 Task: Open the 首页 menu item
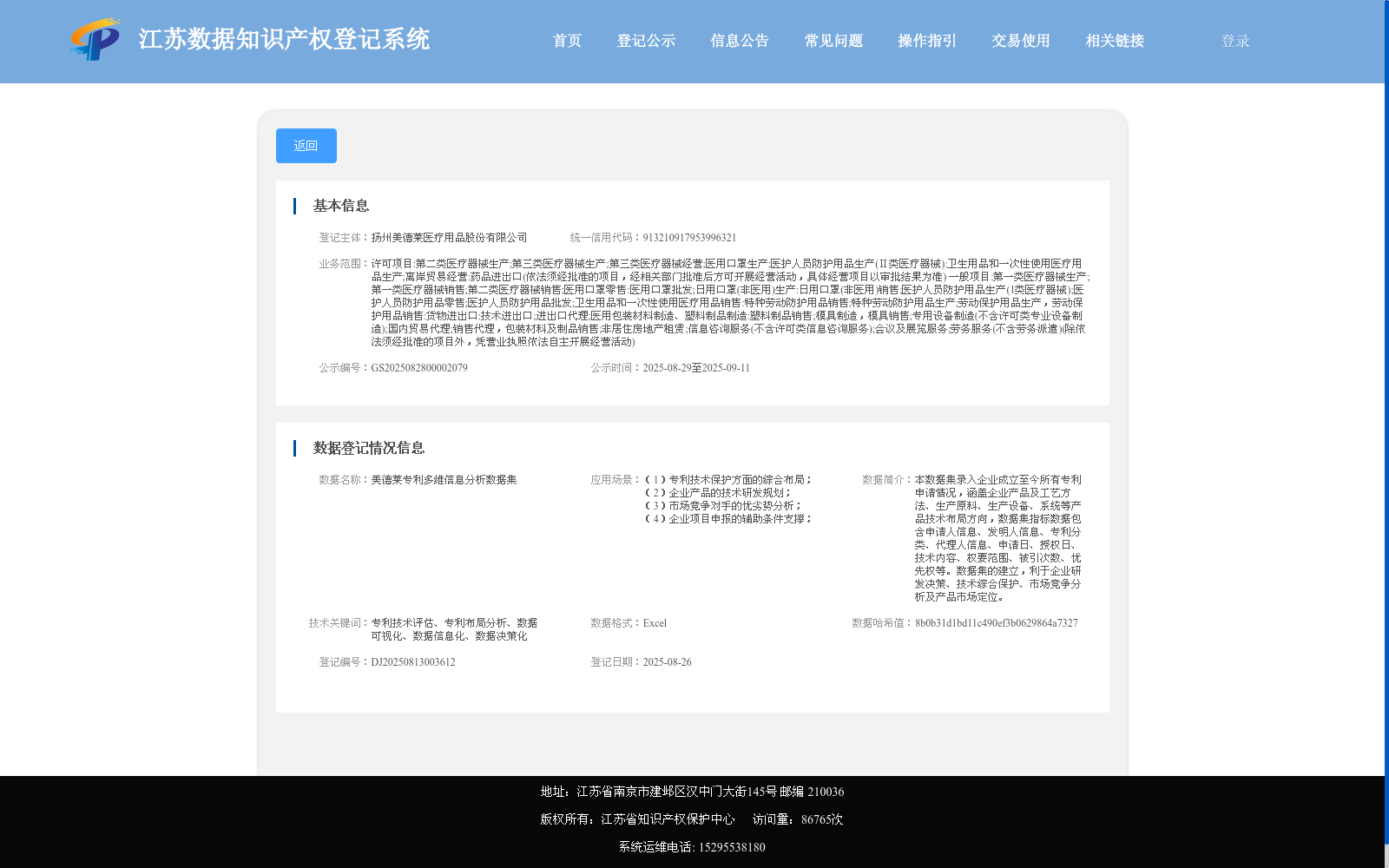[x=567, y=41]
